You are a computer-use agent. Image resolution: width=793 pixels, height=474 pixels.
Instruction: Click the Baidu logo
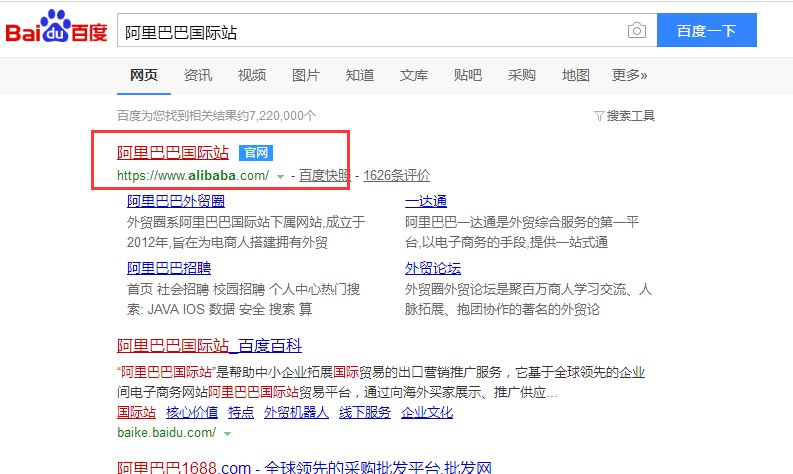pyautogui.click(x=56, y=27)
